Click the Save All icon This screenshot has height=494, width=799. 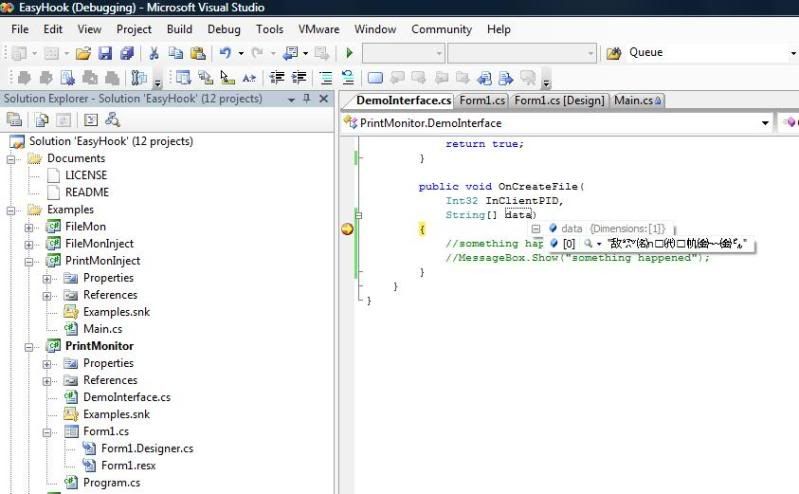click(126, 53)
